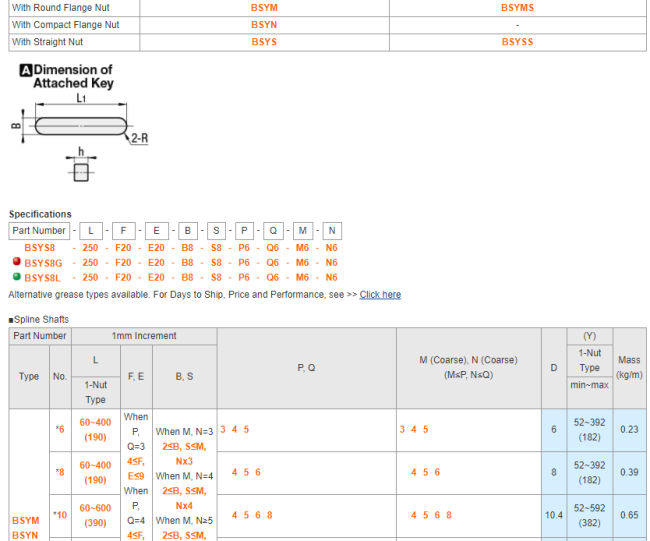
Task: Click the BSYSS part code
Action: (x=517, y=42)
